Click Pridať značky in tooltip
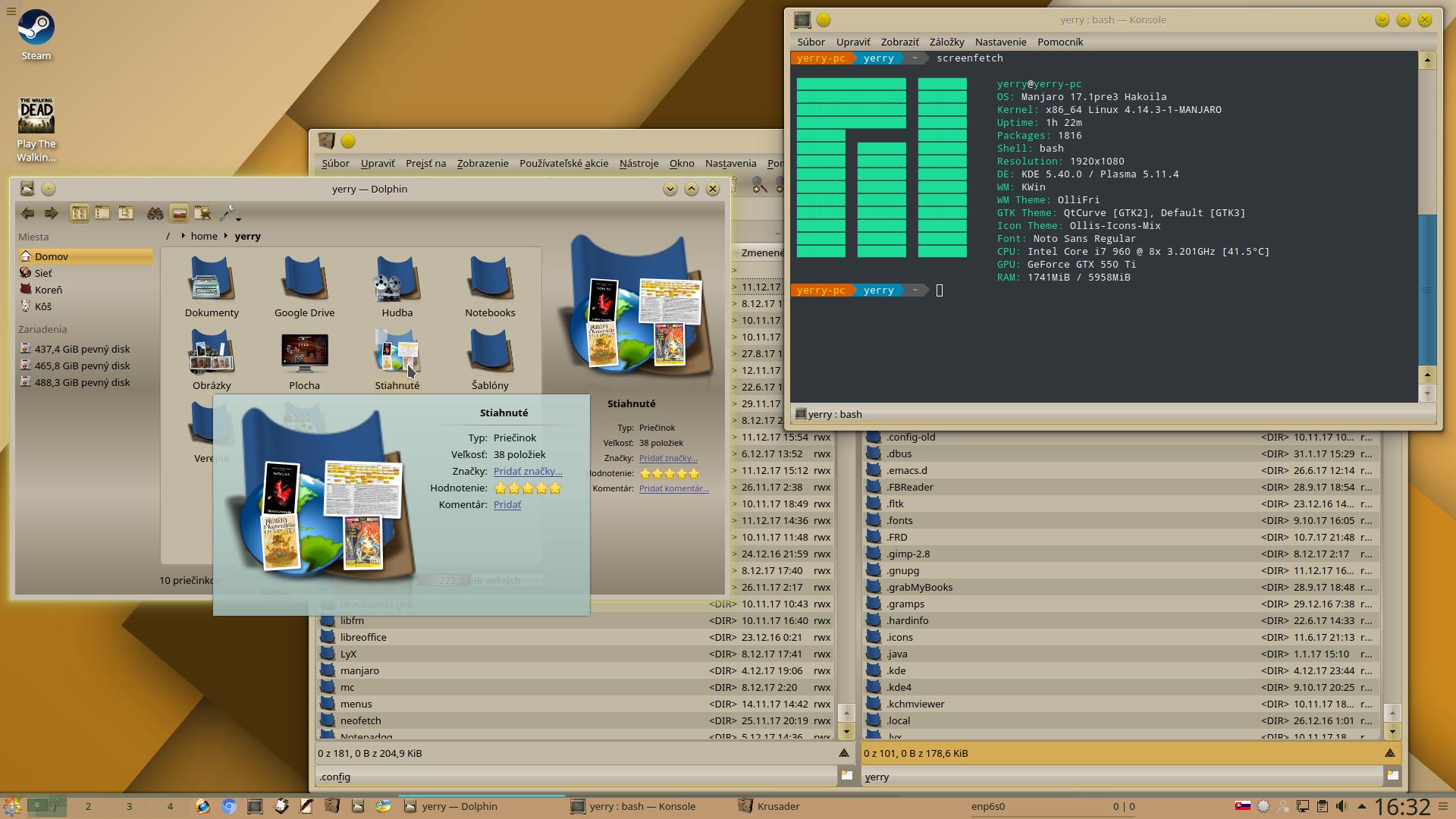1456x819 pixels. (528, 471)
